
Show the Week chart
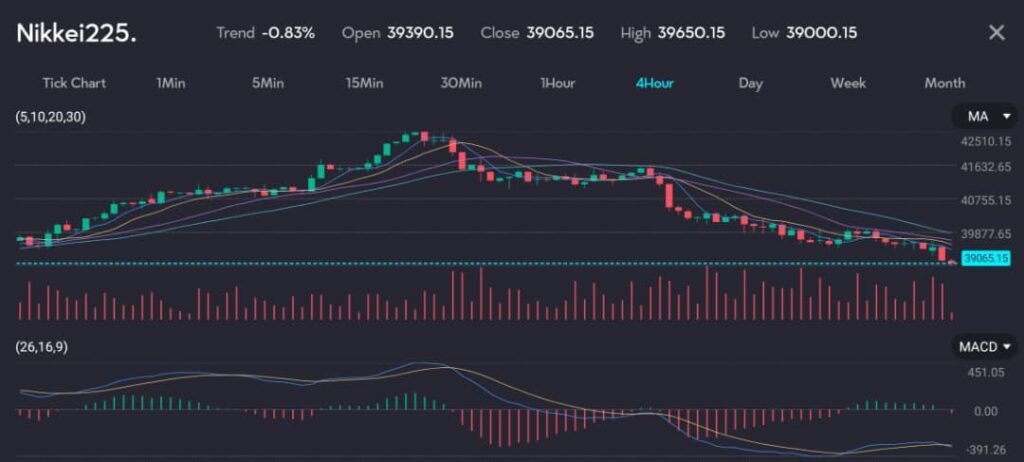(x=848, y=83)
